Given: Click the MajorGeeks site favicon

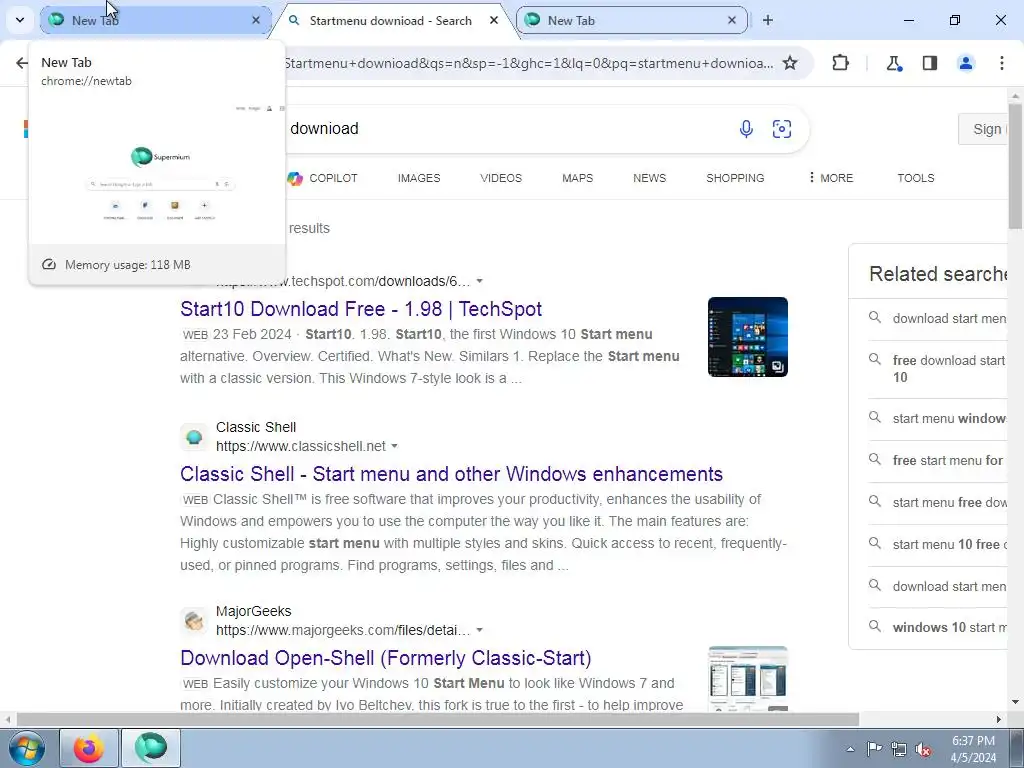Looking at the screenshot, I should coord(194,620).
